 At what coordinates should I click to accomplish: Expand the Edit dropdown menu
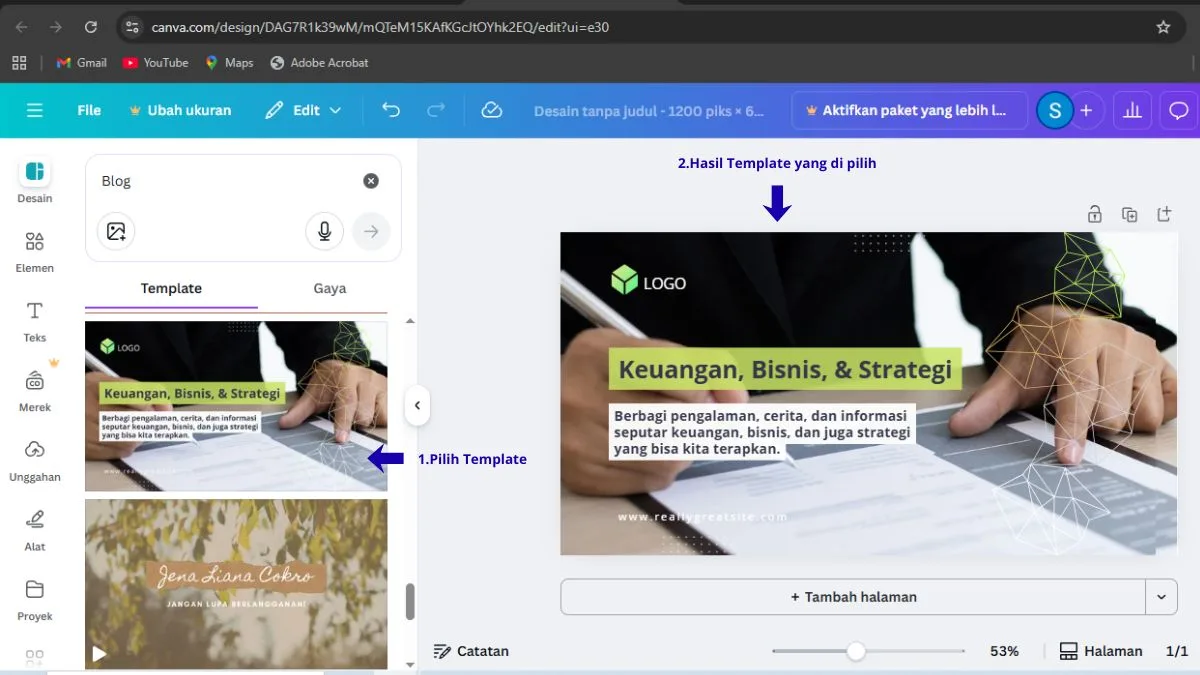click(x=303, y=110)
